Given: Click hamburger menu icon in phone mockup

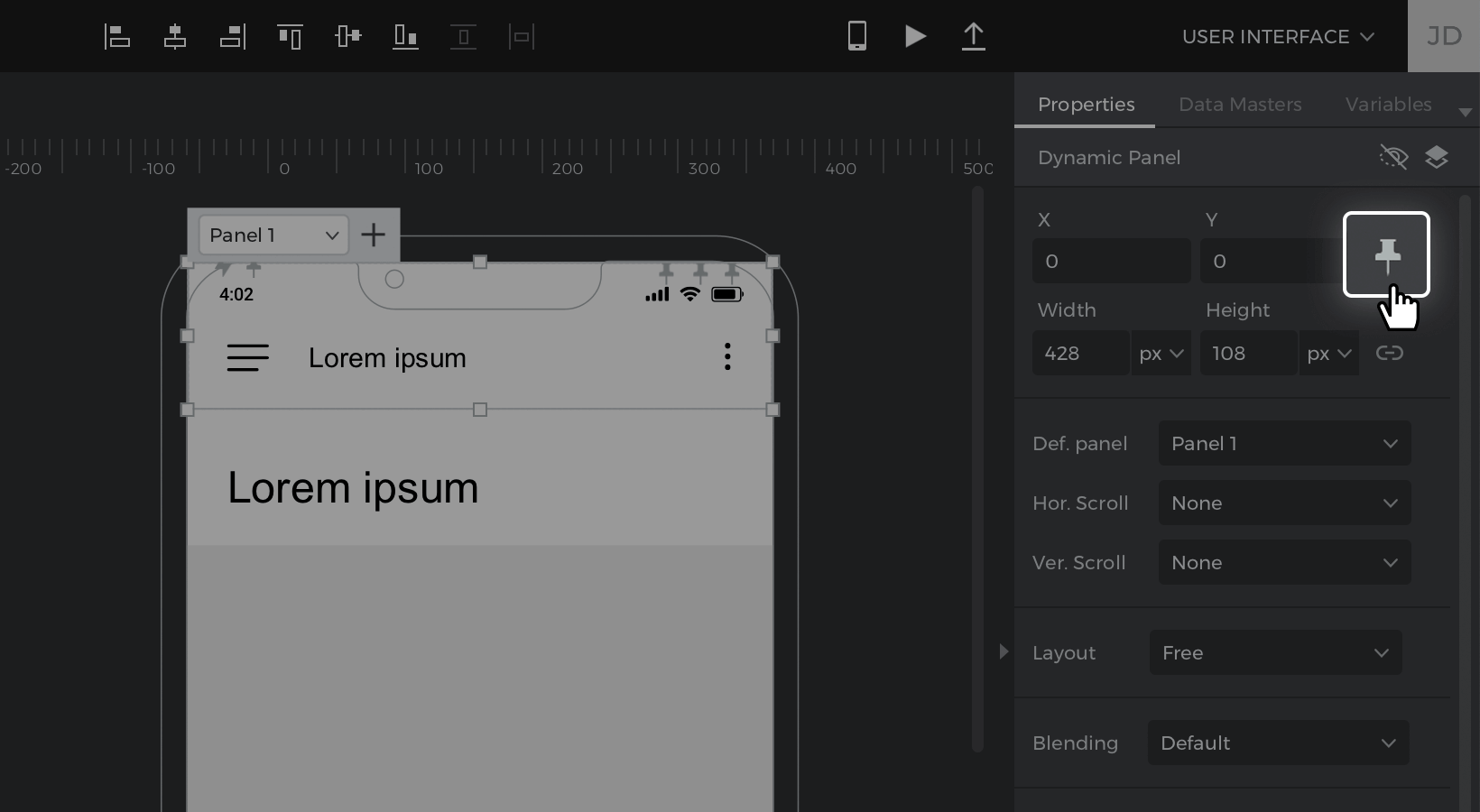Looking at the screenshot, I should pyautogui.click(x=248, y=357).
